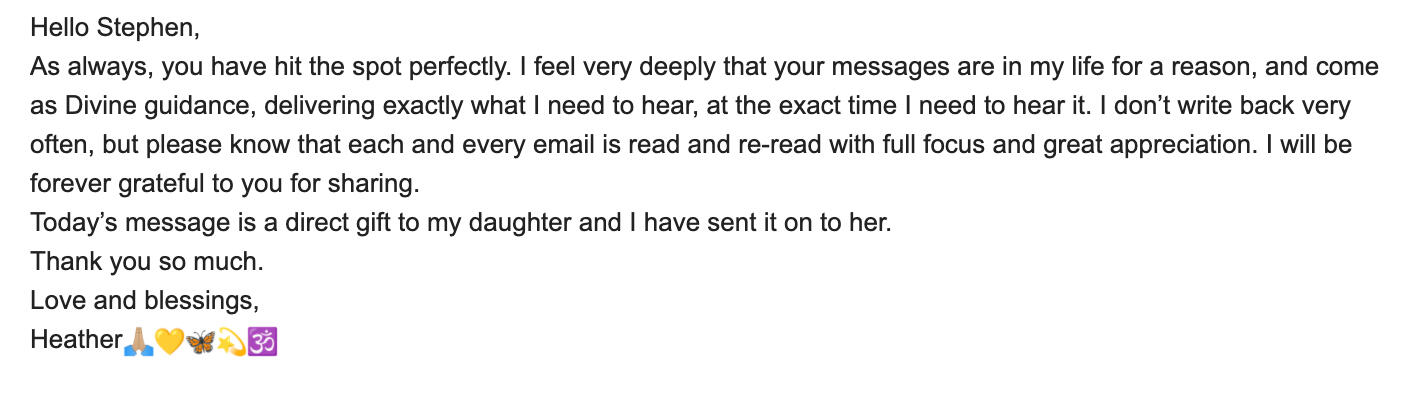Click the word 'sharing' ending the paragraph
The width and height of the screenshot is (1410, 406).
pyautogui.click(x=377, y=184)
